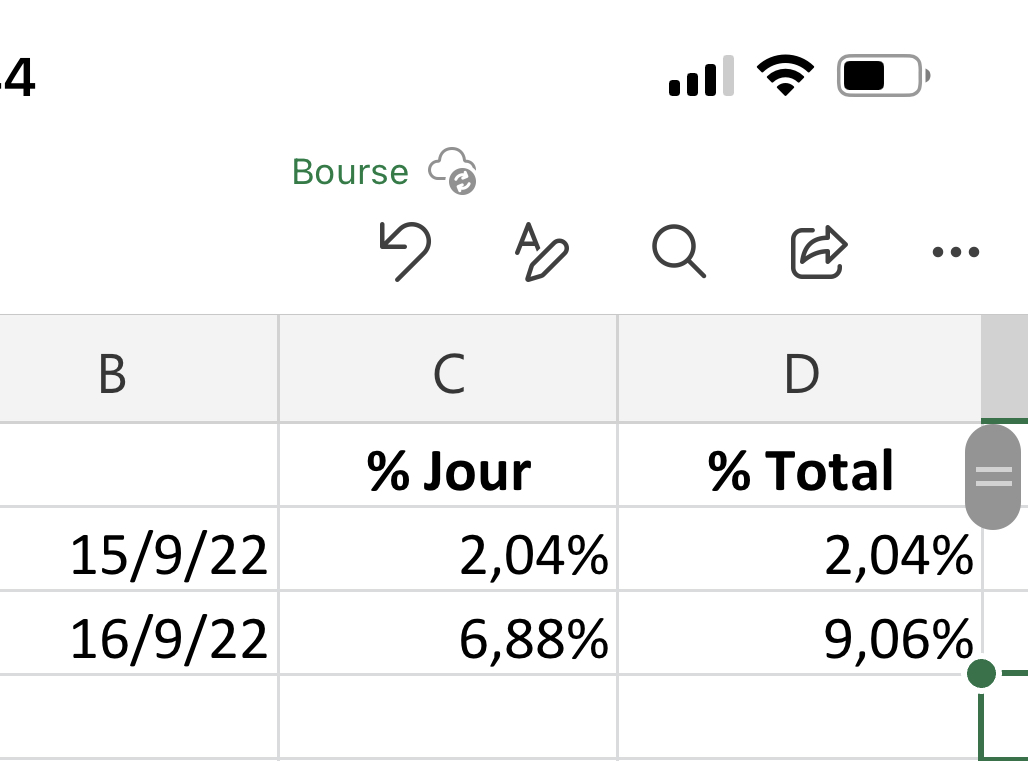Open the text formatting pencil icon
The image size is (1028, 761).
pyautogui.click(x=541, y=252)
